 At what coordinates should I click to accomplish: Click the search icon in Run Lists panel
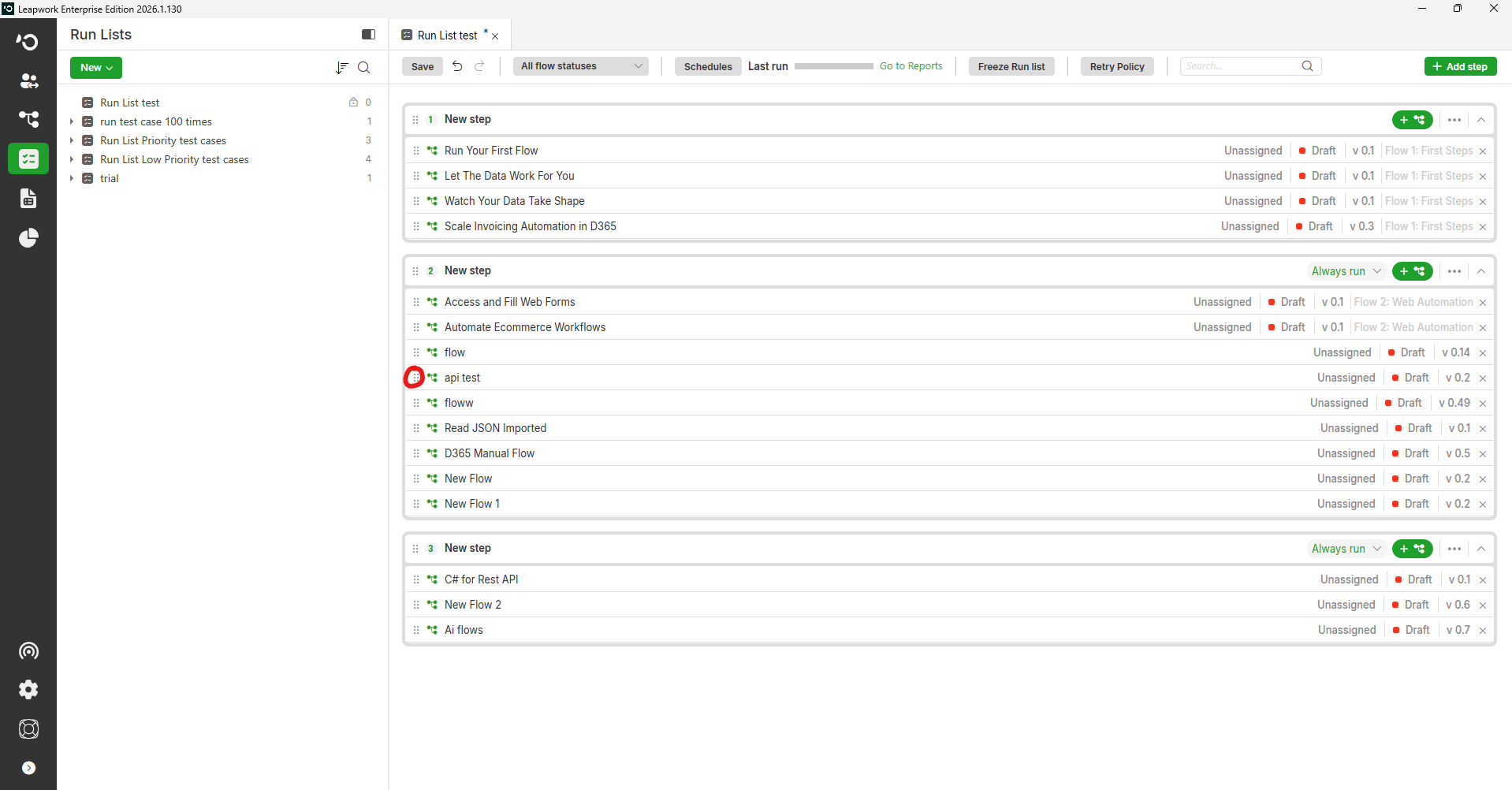[x=364, y=68]
